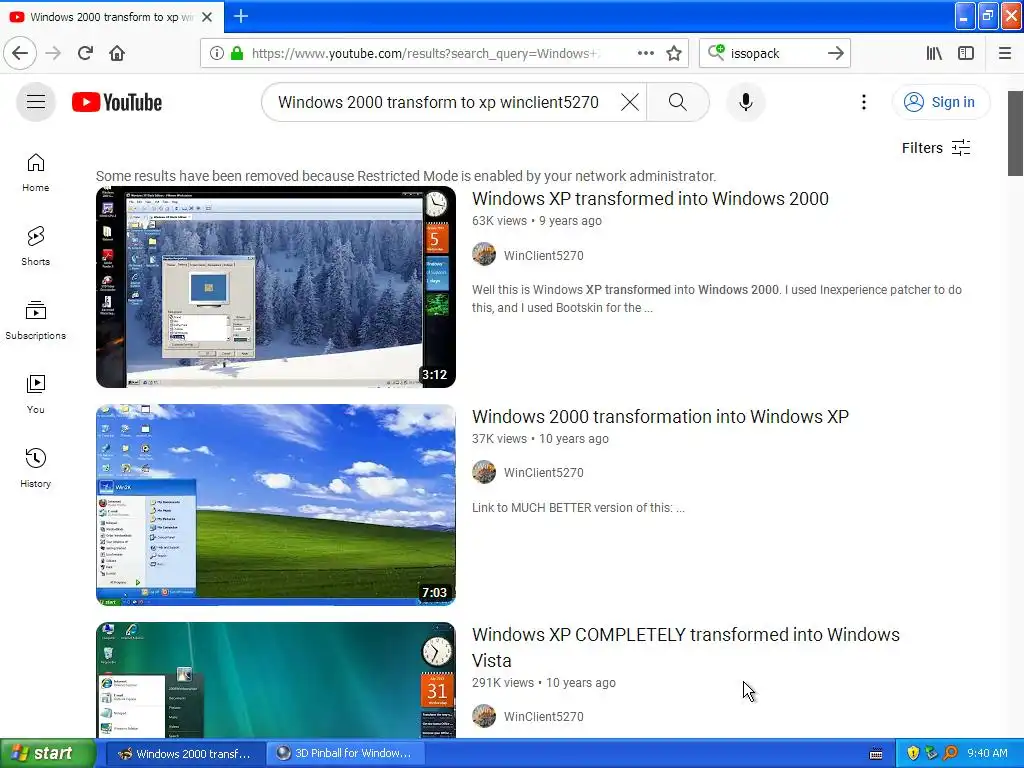This screenshot has height=768, width=1024.
Task: Open History in YouTube sidebar
Action: point(36,468)
